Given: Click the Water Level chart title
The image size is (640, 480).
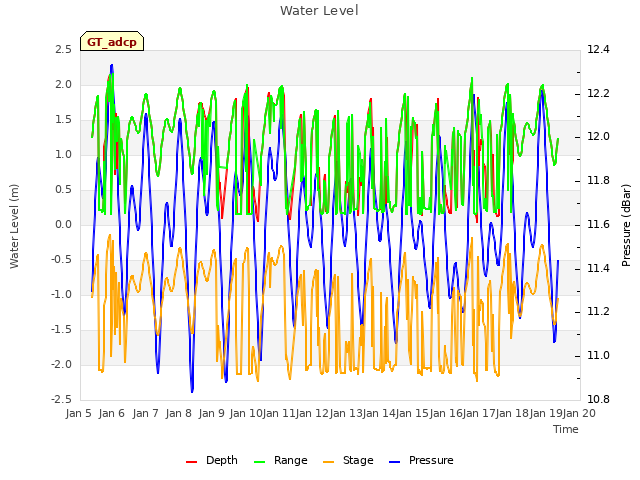Looking at the screenshot, I should (x=319, y=10).
